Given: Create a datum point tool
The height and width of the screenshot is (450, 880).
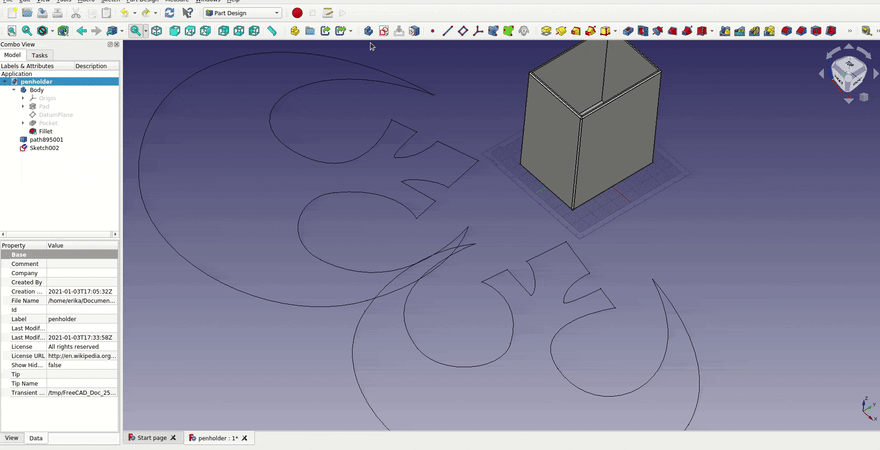Looking at the screenshot, I should coord(432,31).
